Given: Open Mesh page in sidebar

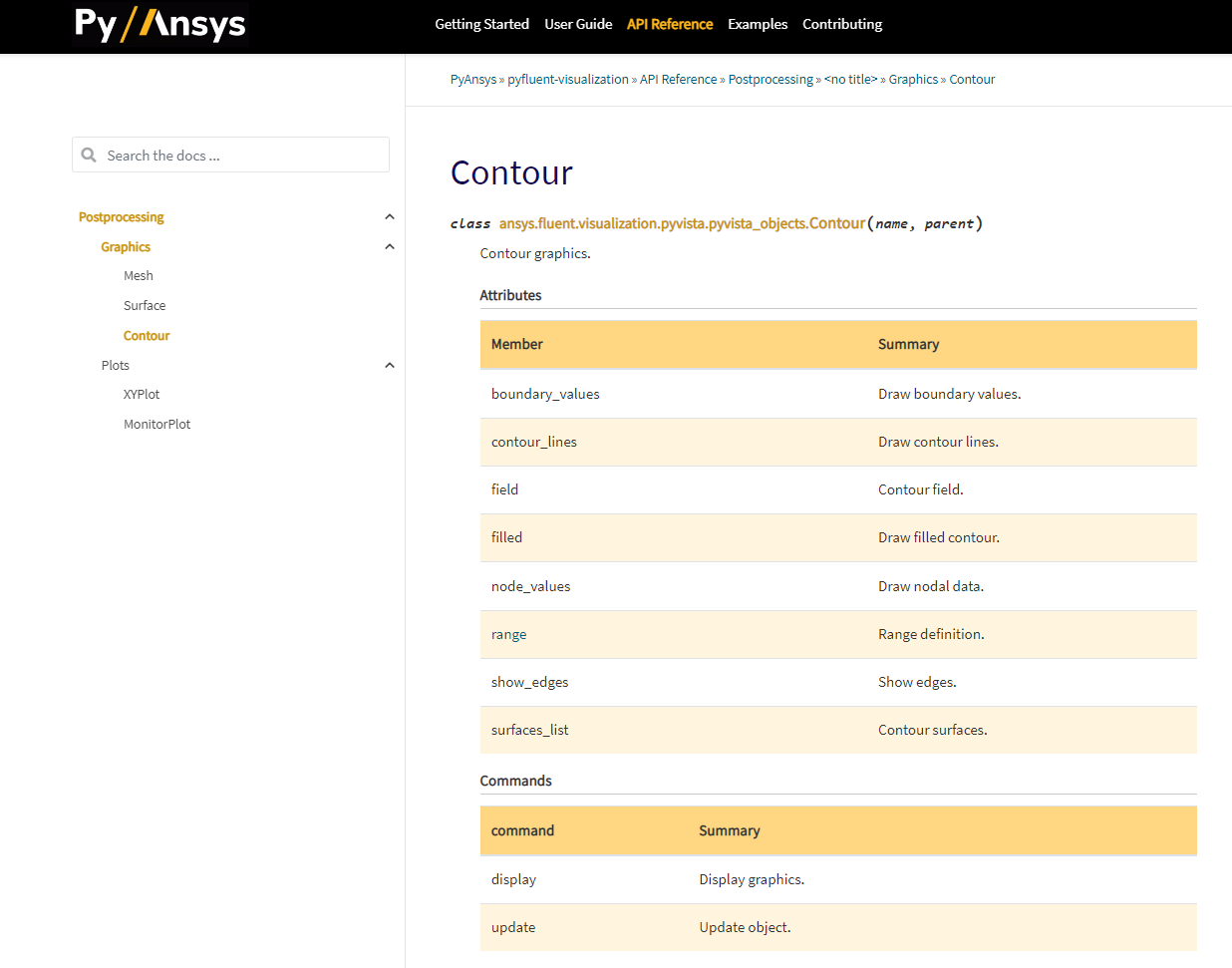Looking at the screenshot, I should coord(139,276).
